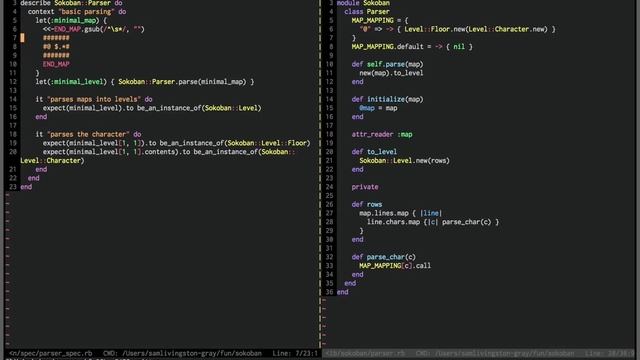Click the 'Line: 7/23:1' status indicator
The height and width of the screenshot is (360, 640).
[295, 353]
